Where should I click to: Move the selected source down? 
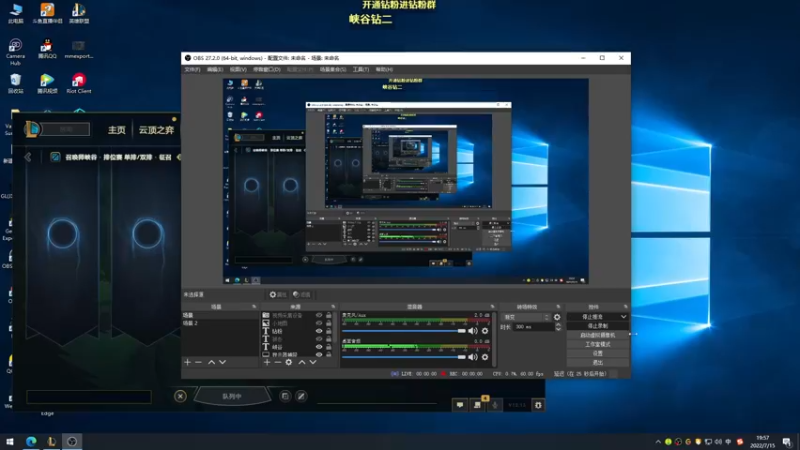313,362
